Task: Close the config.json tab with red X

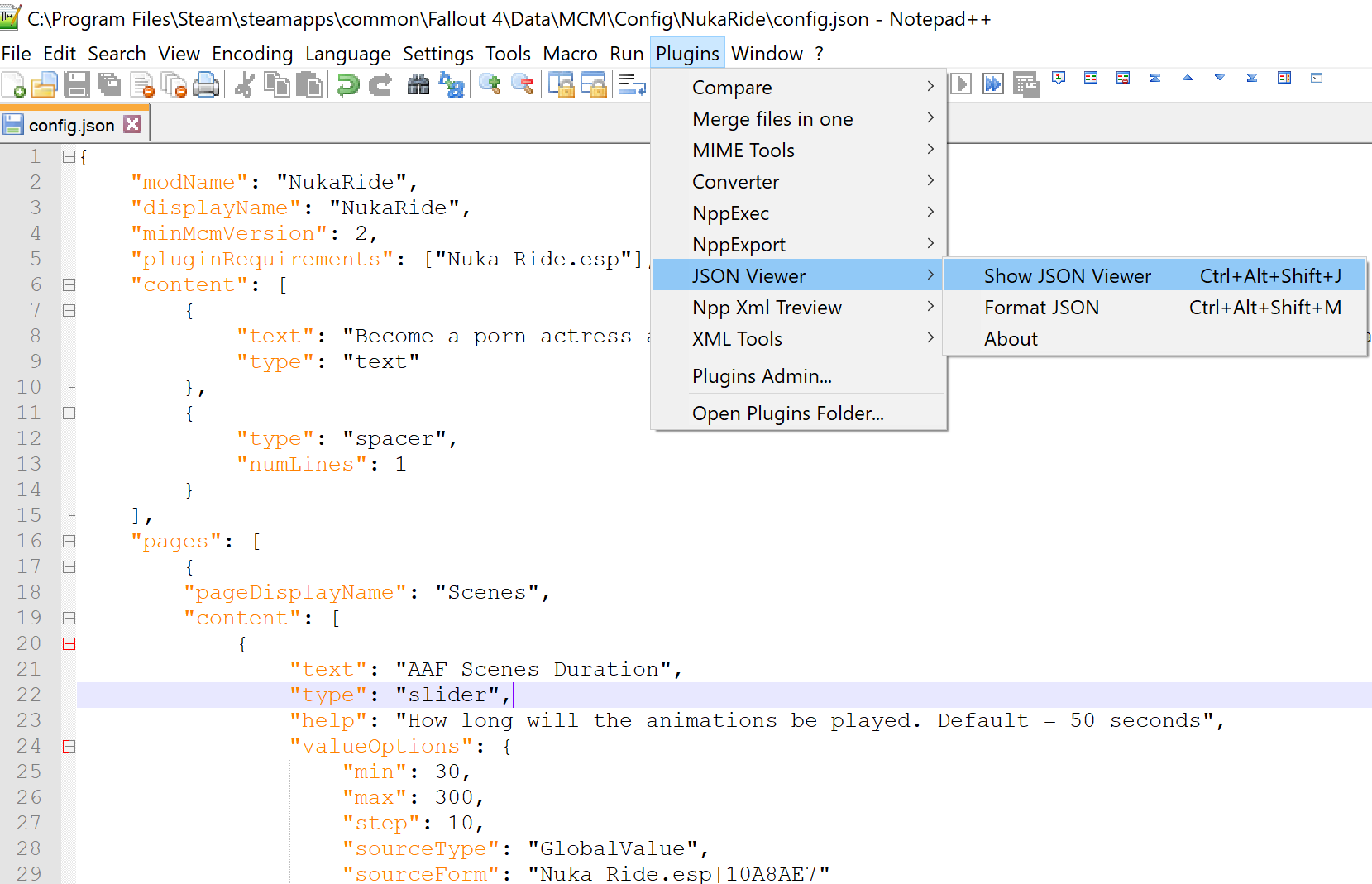Action: [x=132, y=124]
